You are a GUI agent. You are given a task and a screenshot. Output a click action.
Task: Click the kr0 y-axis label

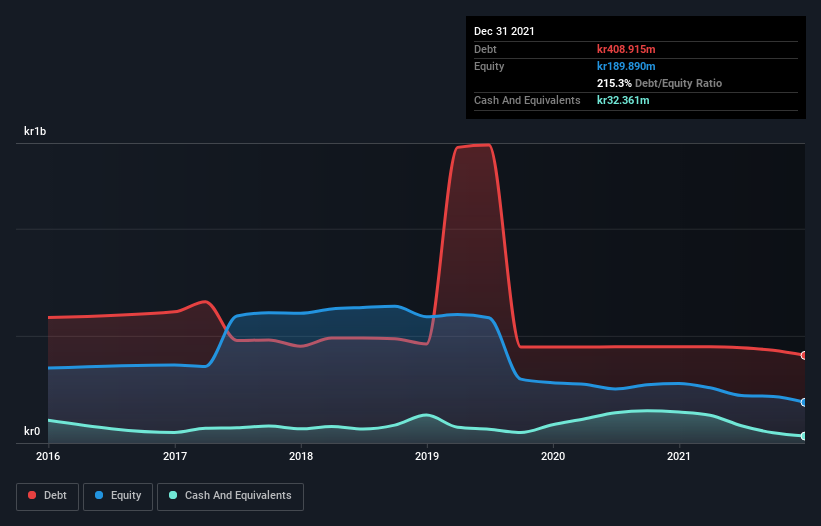[32, 431]
